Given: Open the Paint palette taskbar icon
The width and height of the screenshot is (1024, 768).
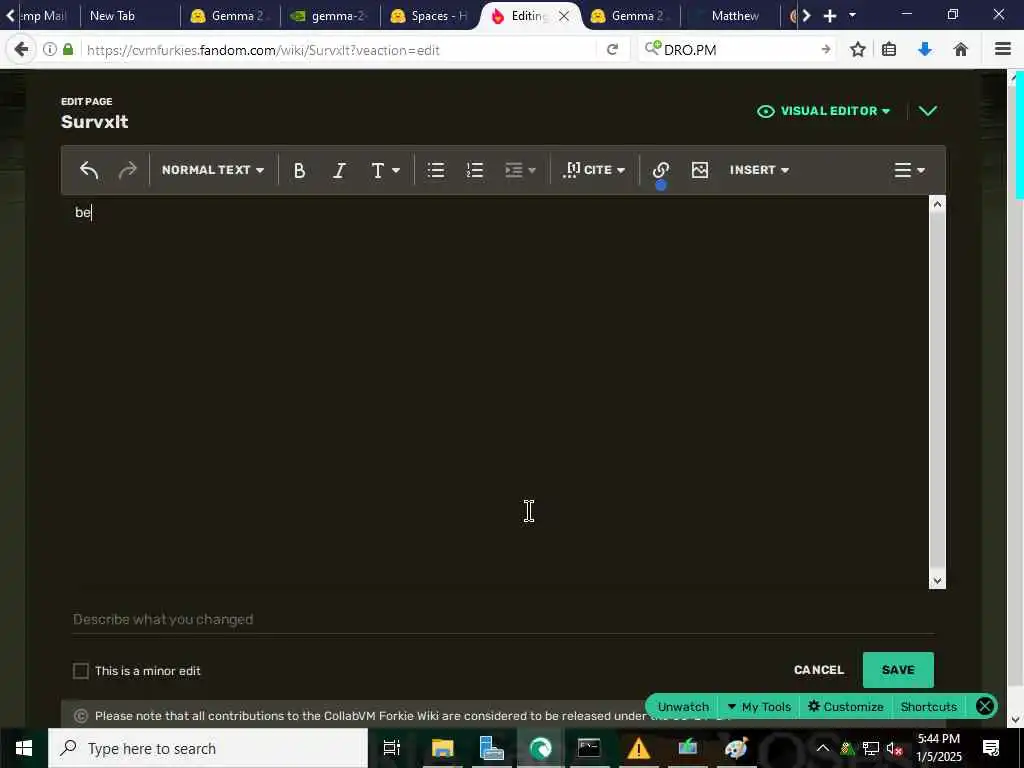Looking at the screenshot, I should point(737,748).
